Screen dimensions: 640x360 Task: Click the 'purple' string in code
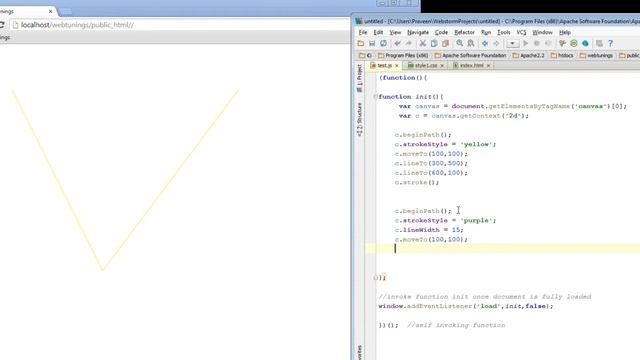(x=476, y=220)
